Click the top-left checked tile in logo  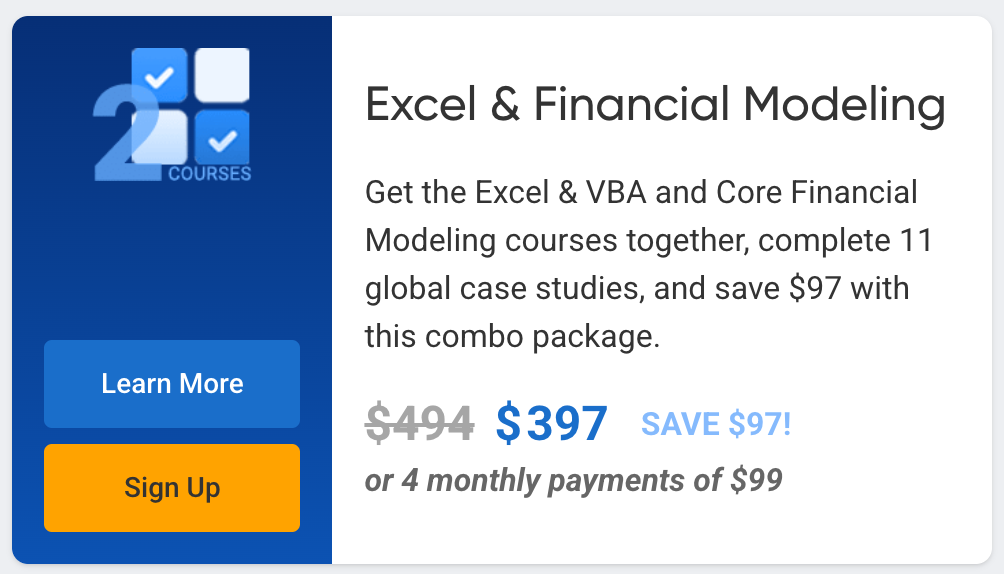159,75
